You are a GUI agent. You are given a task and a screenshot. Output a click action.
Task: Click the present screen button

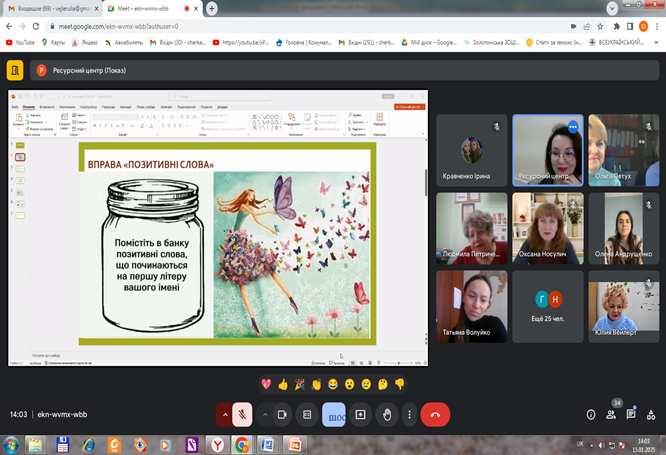[x=360, y=415]
